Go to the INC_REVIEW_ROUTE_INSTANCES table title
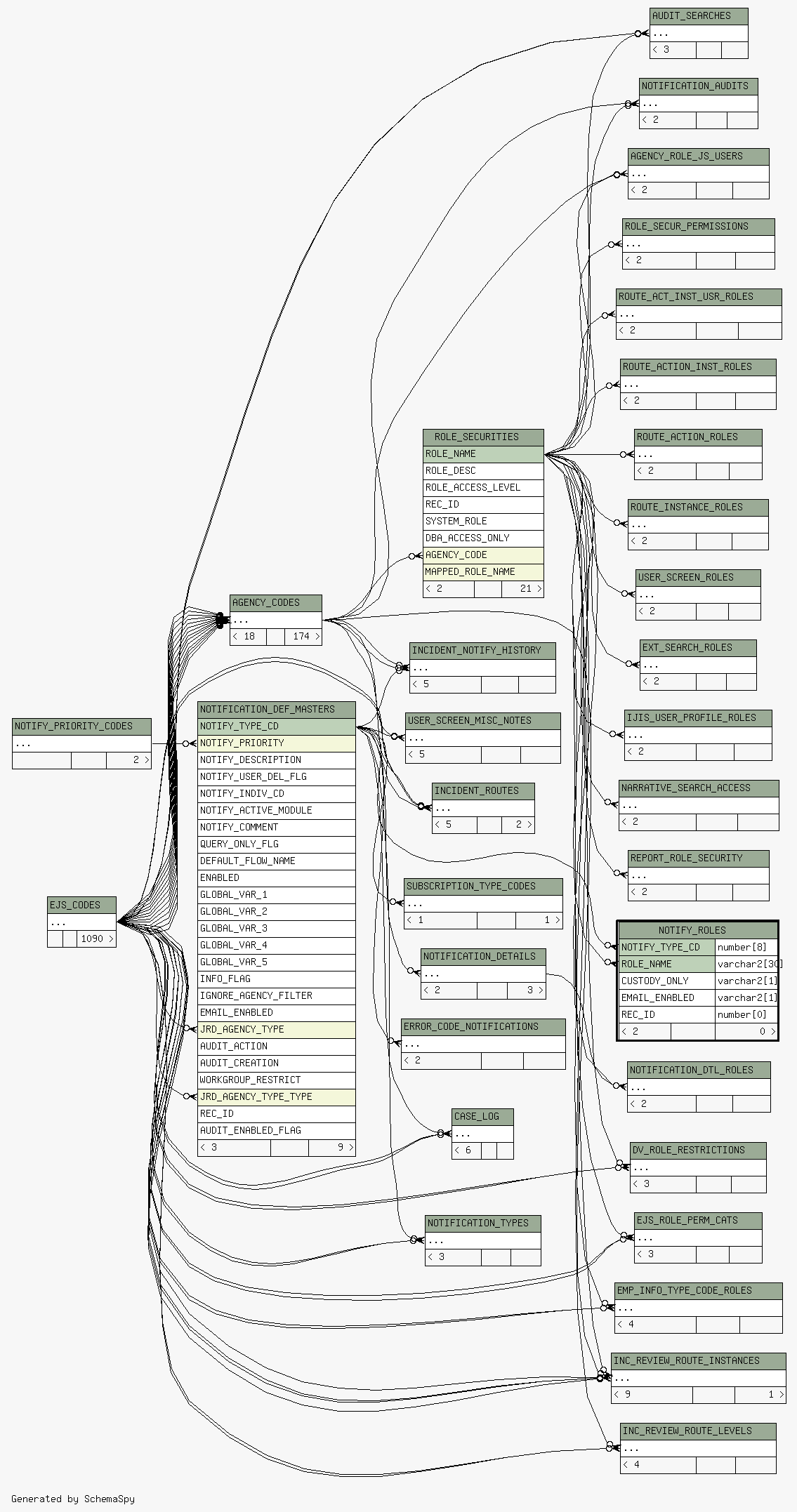The height and width of the screenshot is (1512, 797). click(698, 1361)
